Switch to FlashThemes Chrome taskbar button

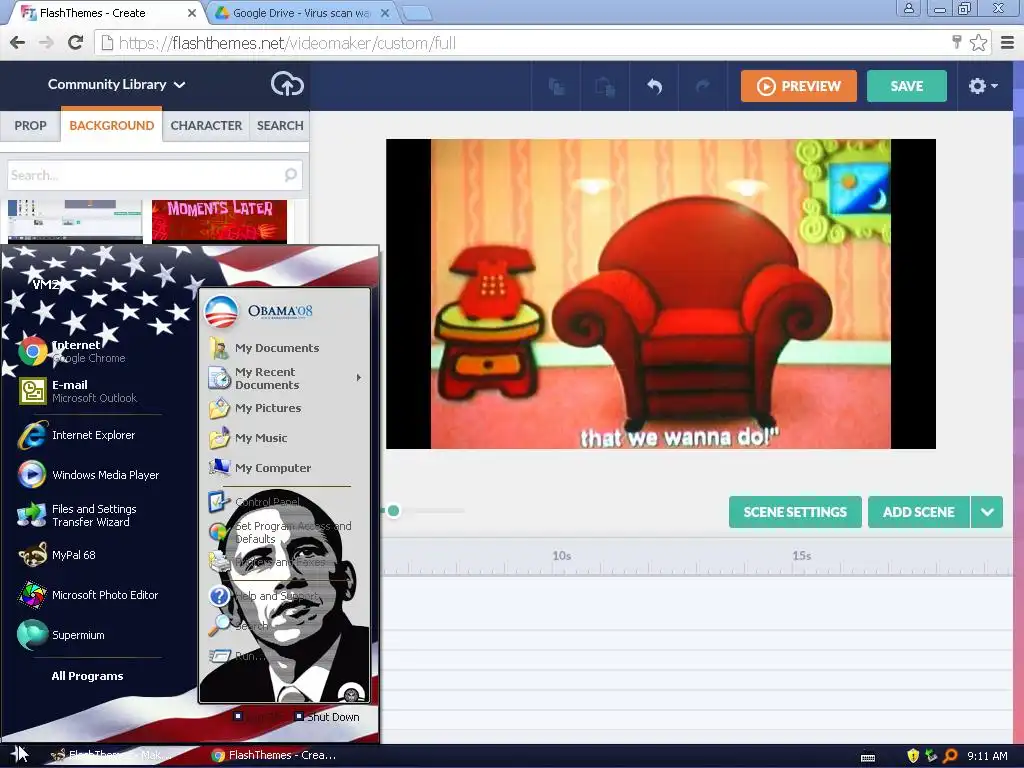274,755
